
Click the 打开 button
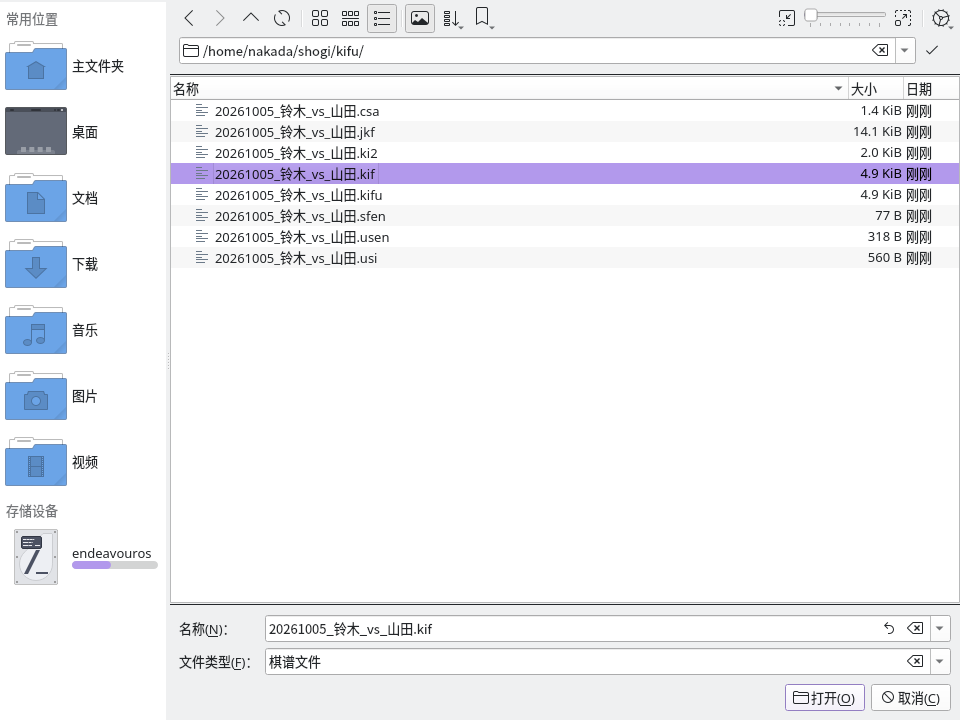point(825,697)
